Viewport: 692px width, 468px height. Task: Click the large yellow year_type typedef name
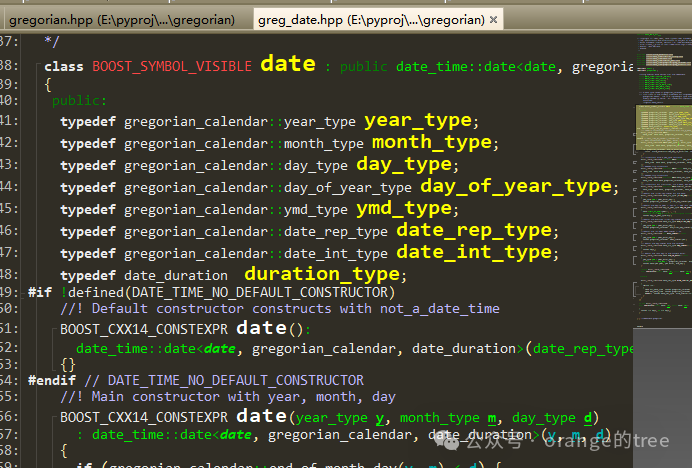[418, 121]
